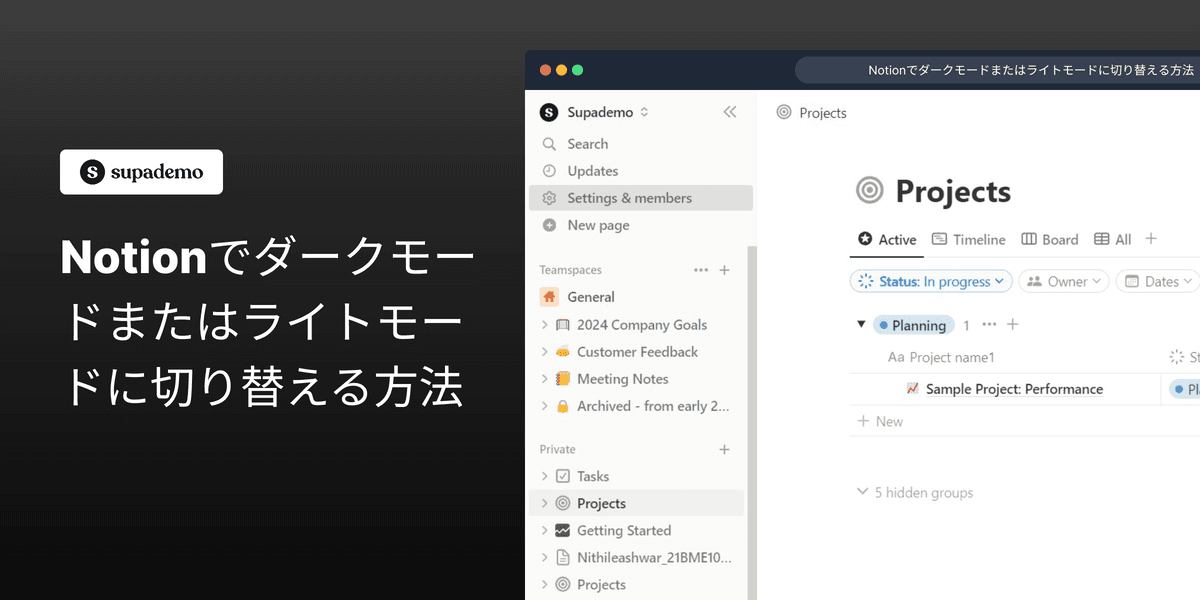Image resolution: width=1200 pixels, height=600 pixels.
Task: Open the Status: In progress filter
Action: pos(930,281)
